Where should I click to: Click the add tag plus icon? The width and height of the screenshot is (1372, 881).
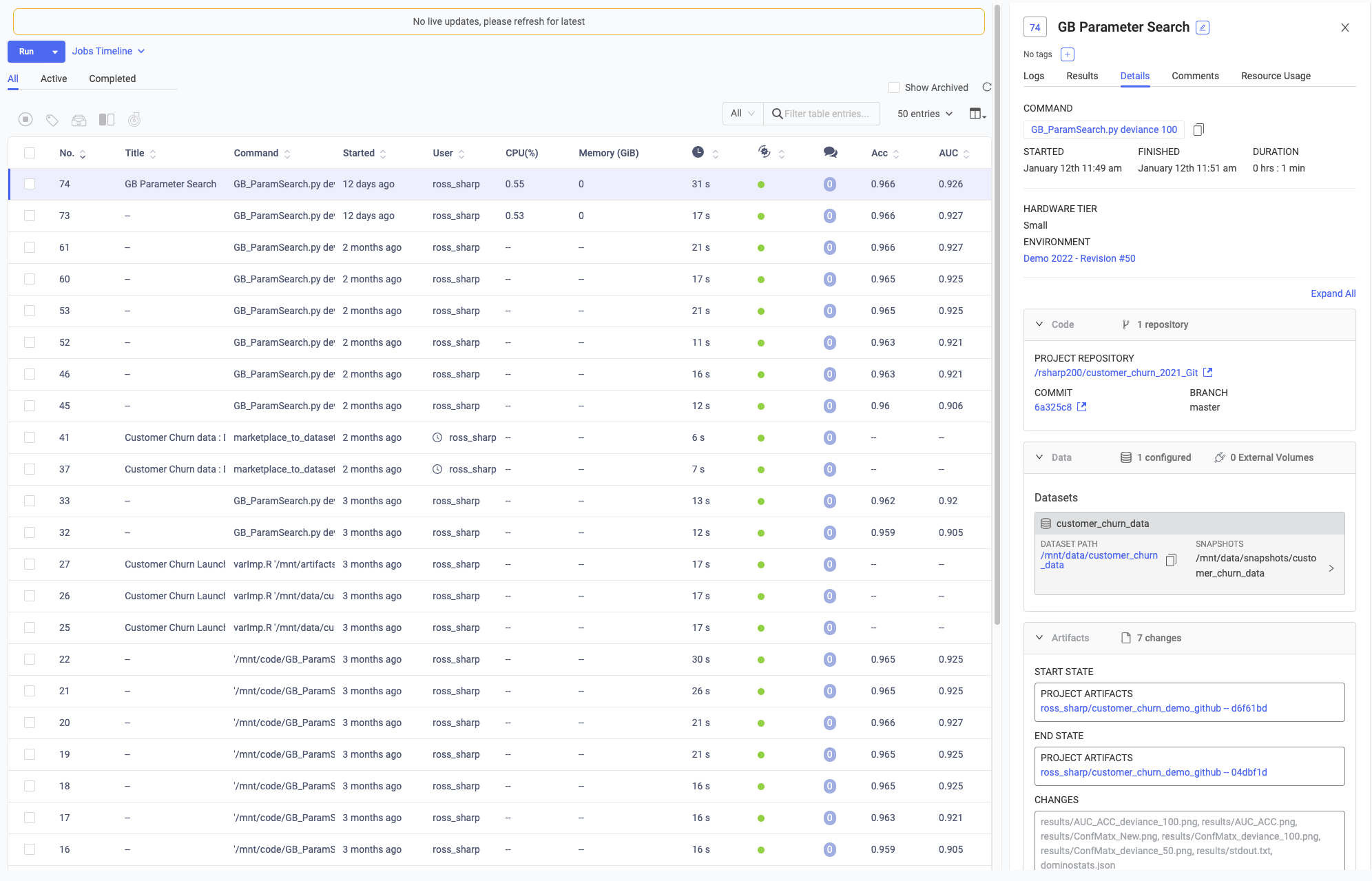[x=1068, y=54]
